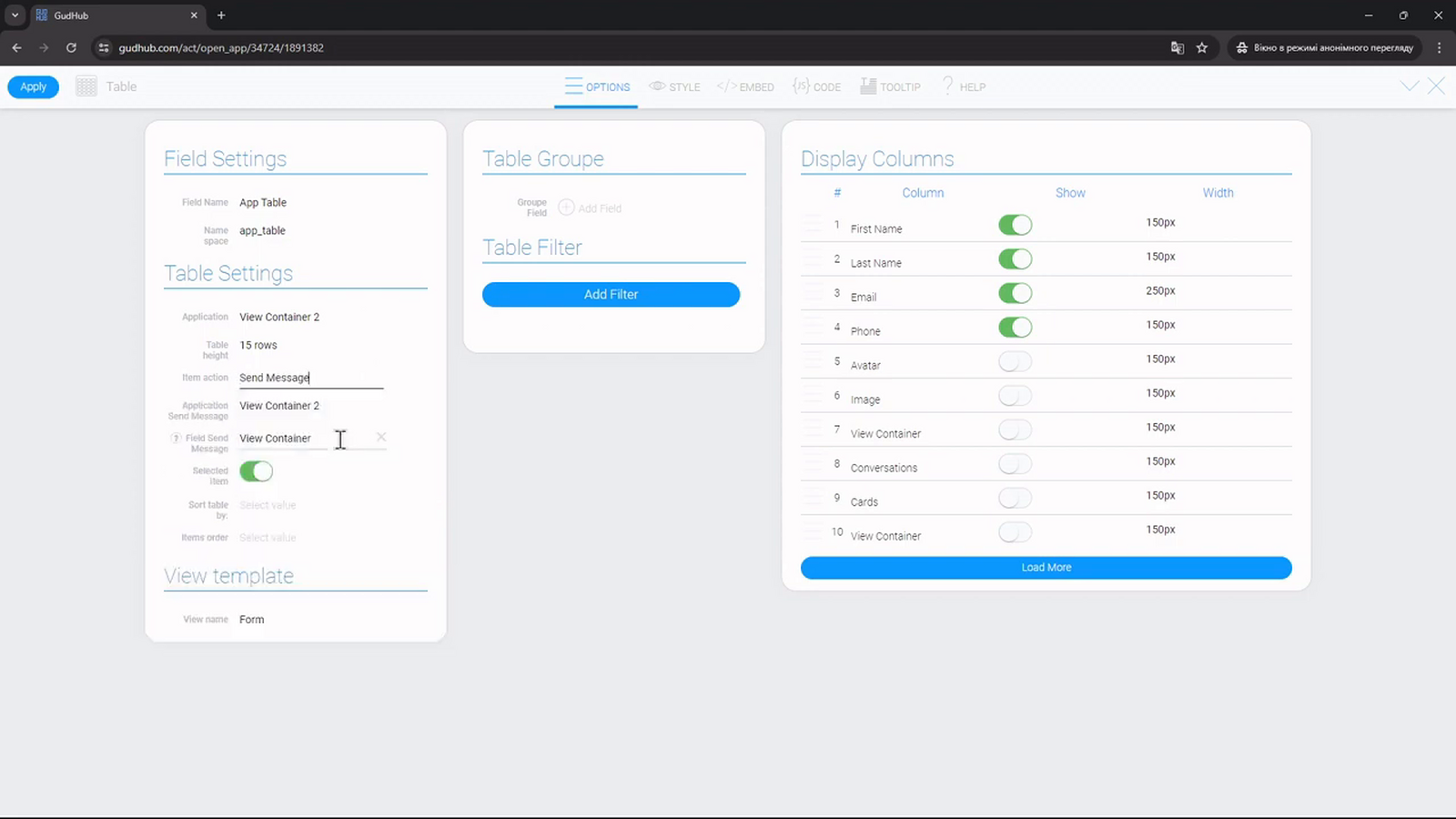Clear the Field Send Message value with X
This screenshot has height=819, width=1456.
coord(381,438)
